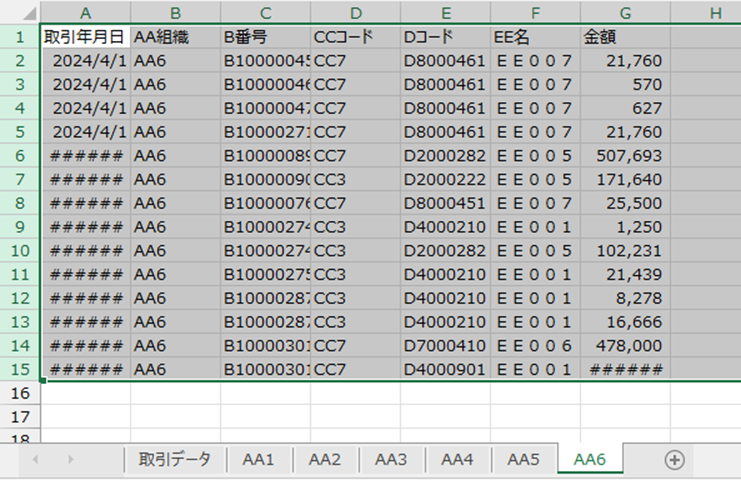Select column H header

pyautogui.click(x=714, y=12)
